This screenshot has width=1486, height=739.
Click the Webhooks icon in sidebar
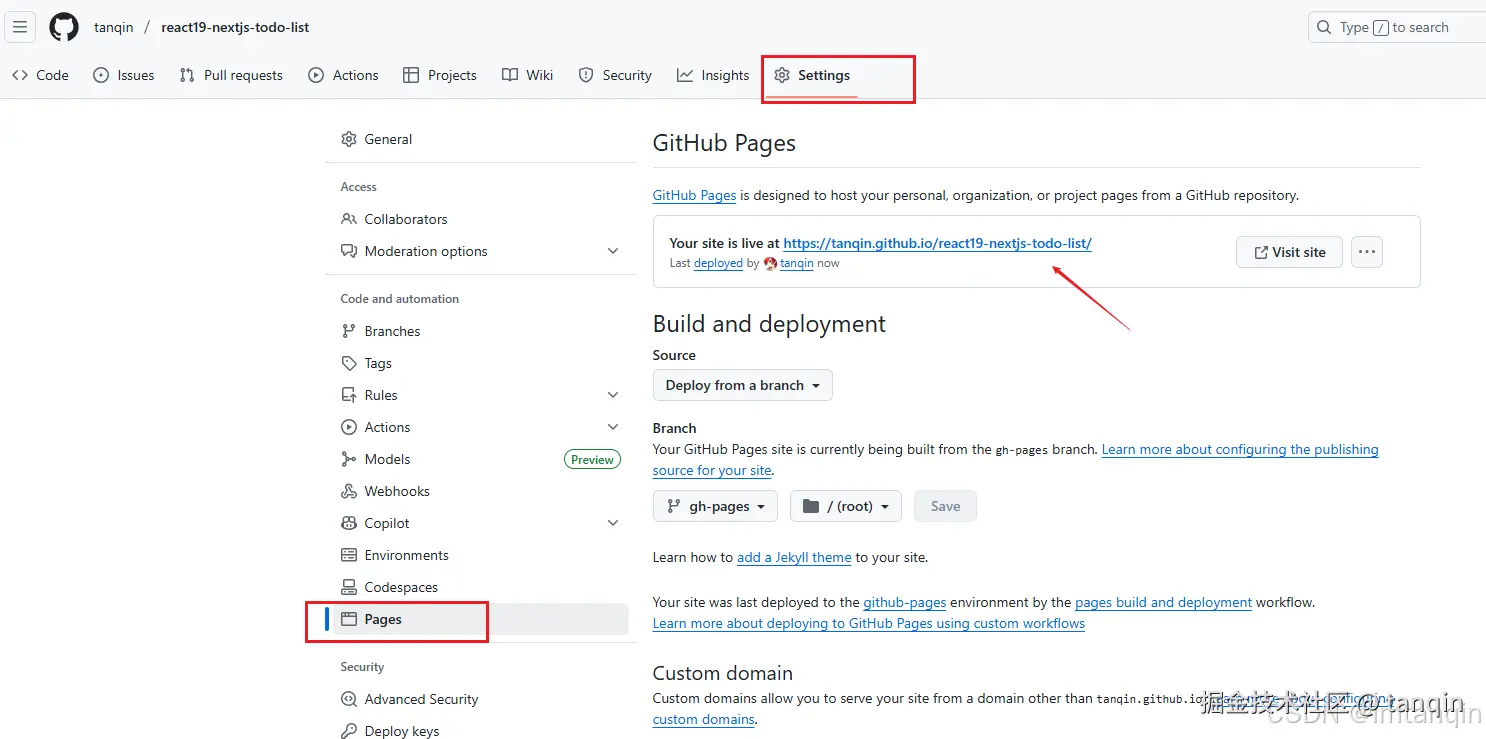(349, 491)
